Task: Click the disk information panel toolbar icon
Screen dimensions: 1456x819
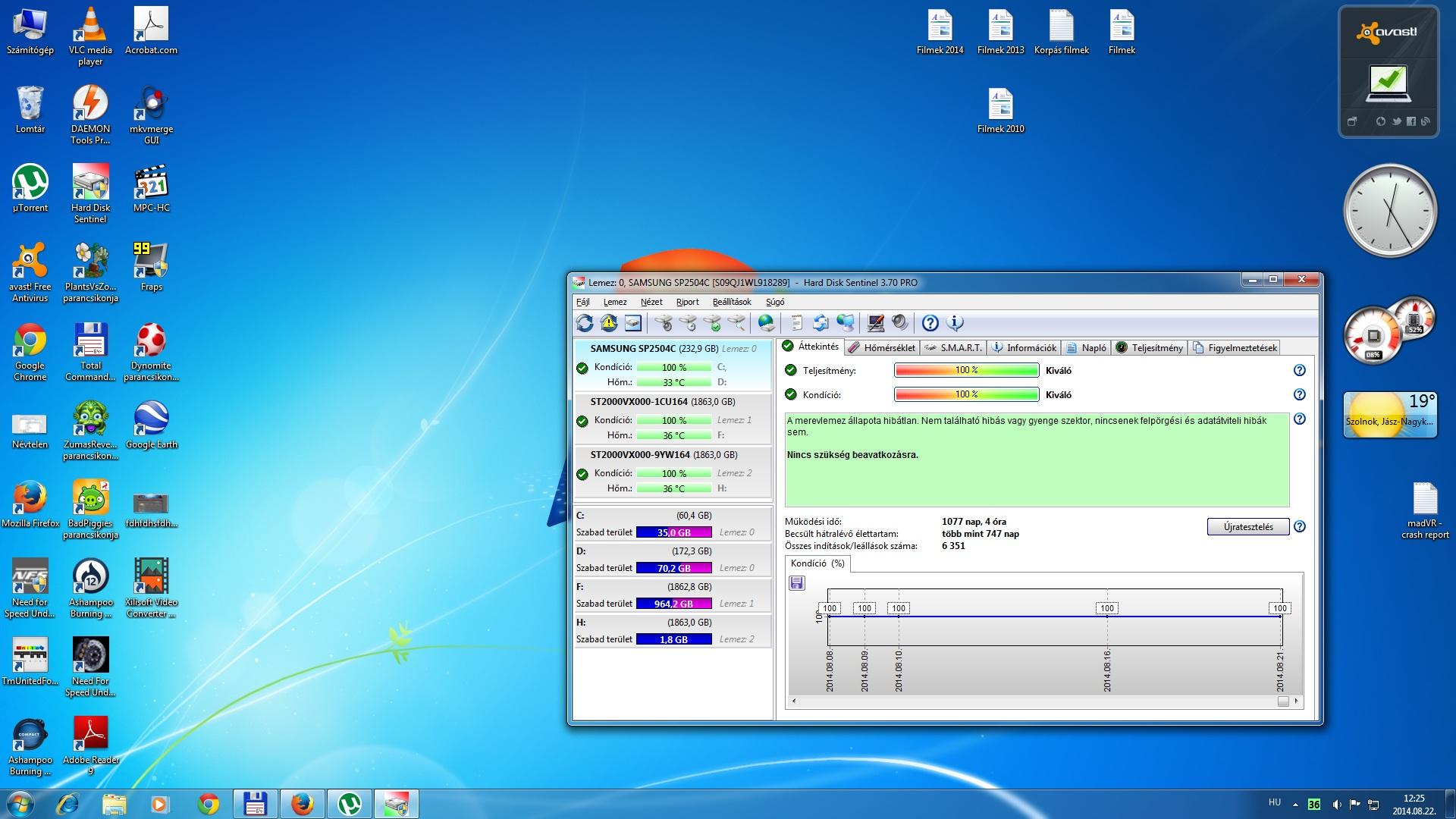Action: [x=633, y=323]
